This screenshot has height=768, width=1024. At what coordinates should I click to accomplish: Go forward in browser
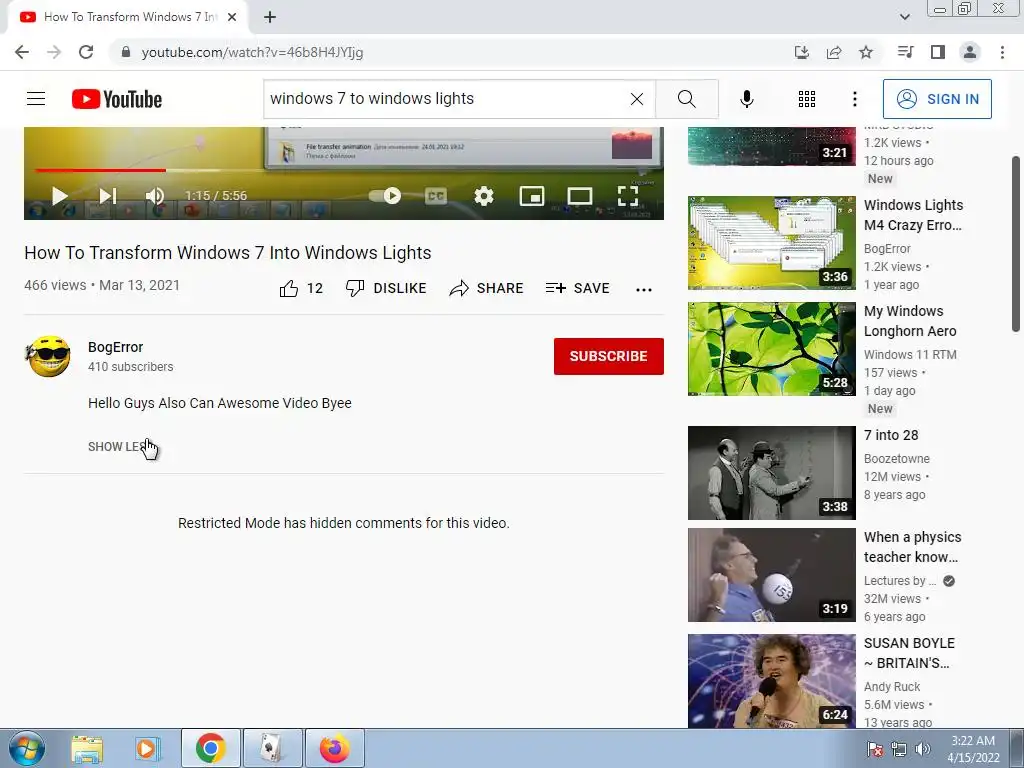point(54,52)
